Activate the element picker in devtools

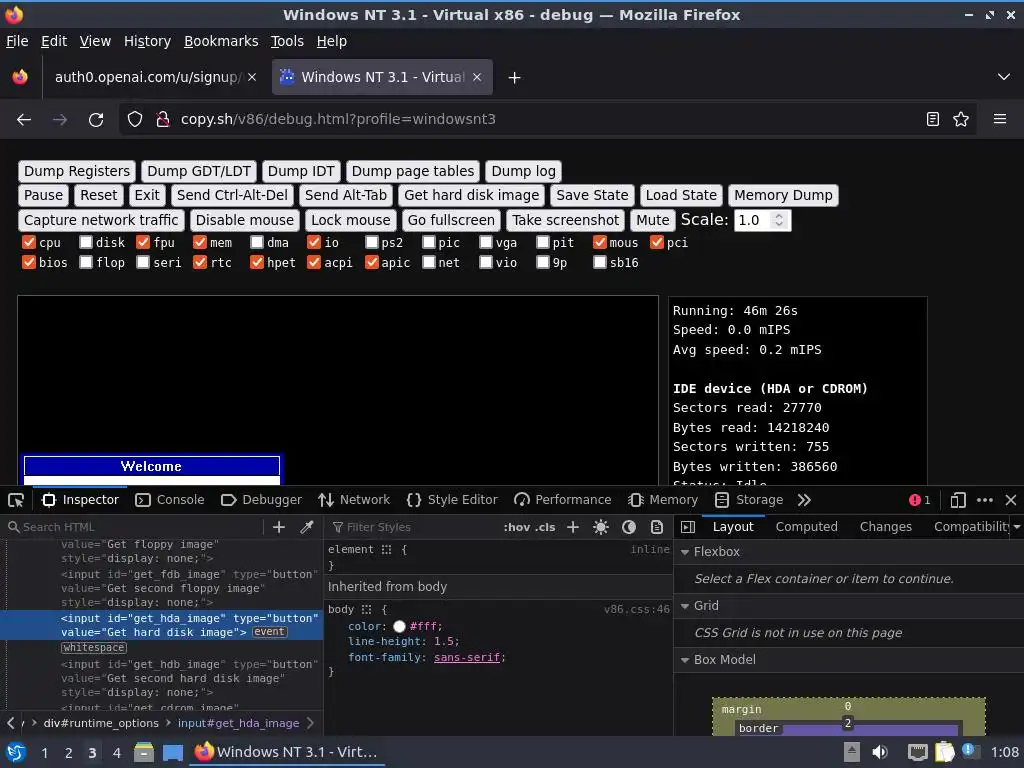click(x=16, y=500)
